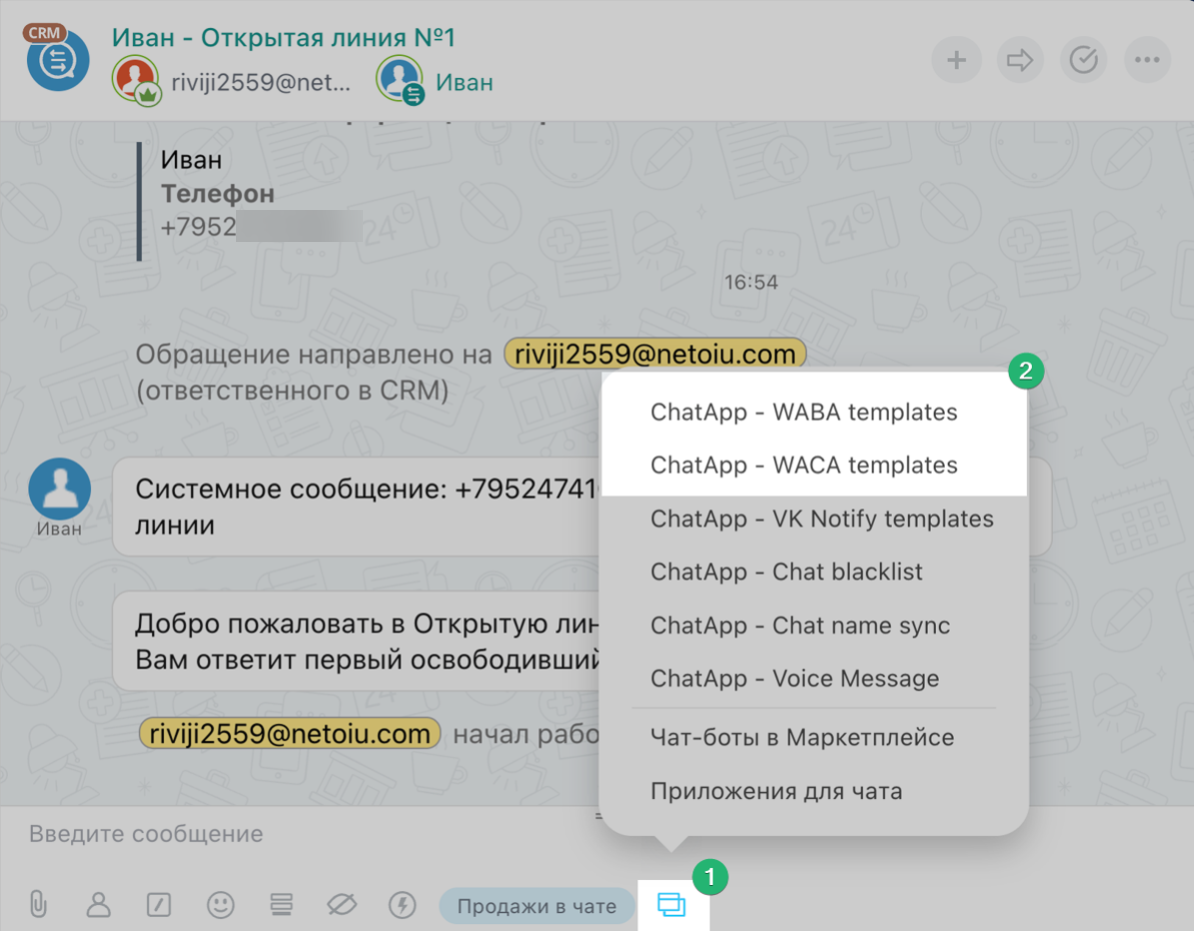Click the stacked lines quick replies icon
1194x931 pixels.
[281, 905]
